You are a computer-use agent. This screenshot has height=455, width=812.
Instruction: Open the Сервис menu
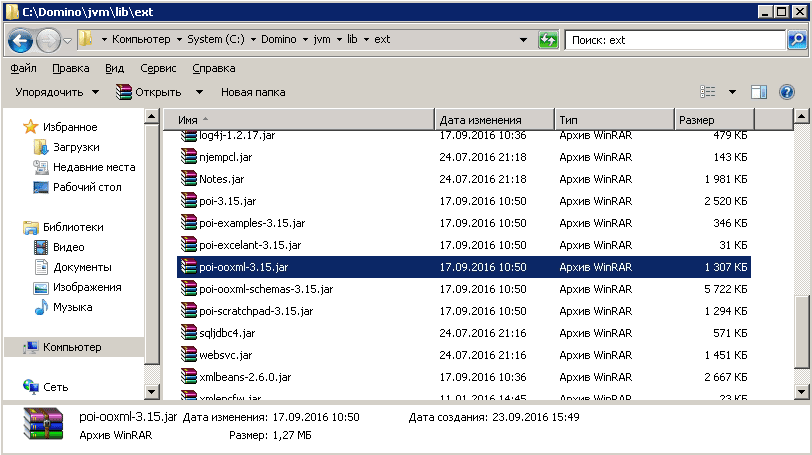click(158, 68)
